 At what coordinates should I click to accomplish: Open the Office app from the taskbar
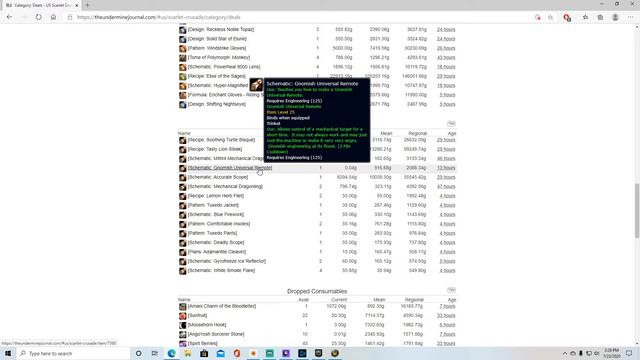(x=237, y=353)
